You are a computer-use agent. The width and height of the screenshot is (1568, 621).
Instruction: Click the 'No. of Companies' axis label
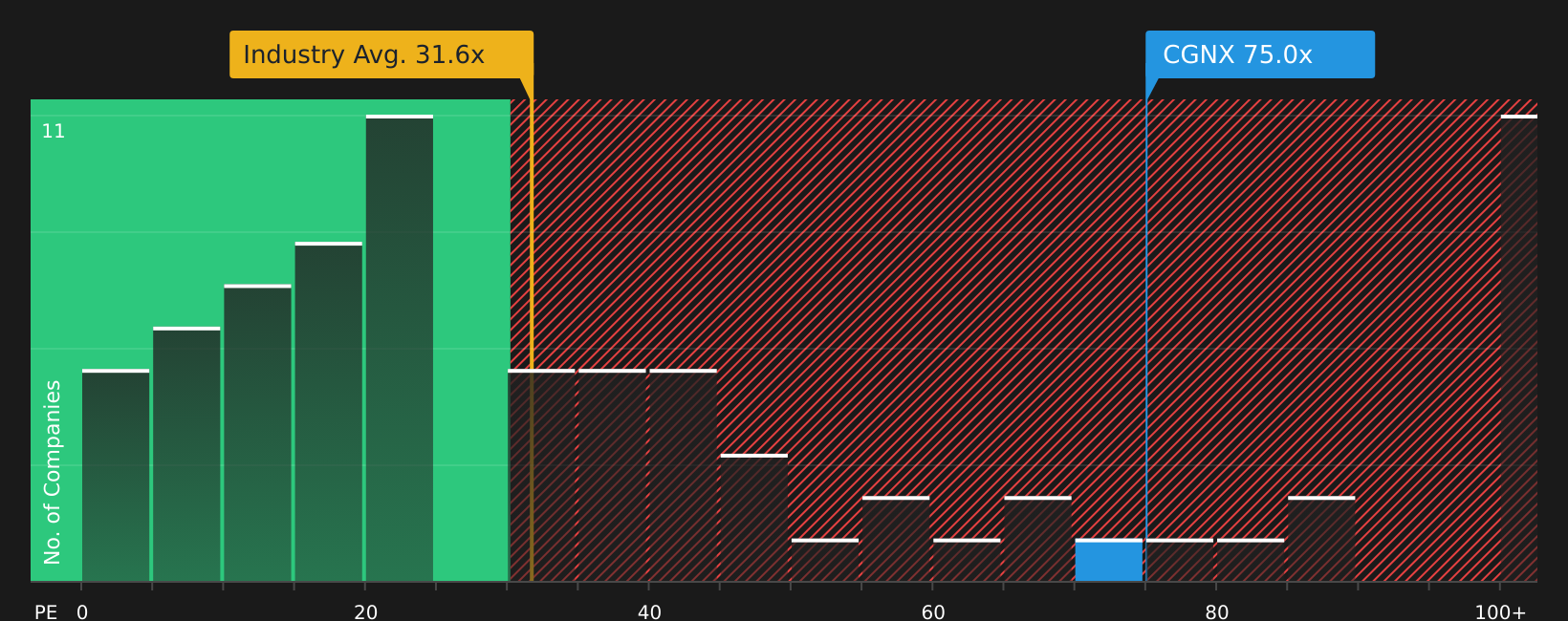click(x=53, y=472)
